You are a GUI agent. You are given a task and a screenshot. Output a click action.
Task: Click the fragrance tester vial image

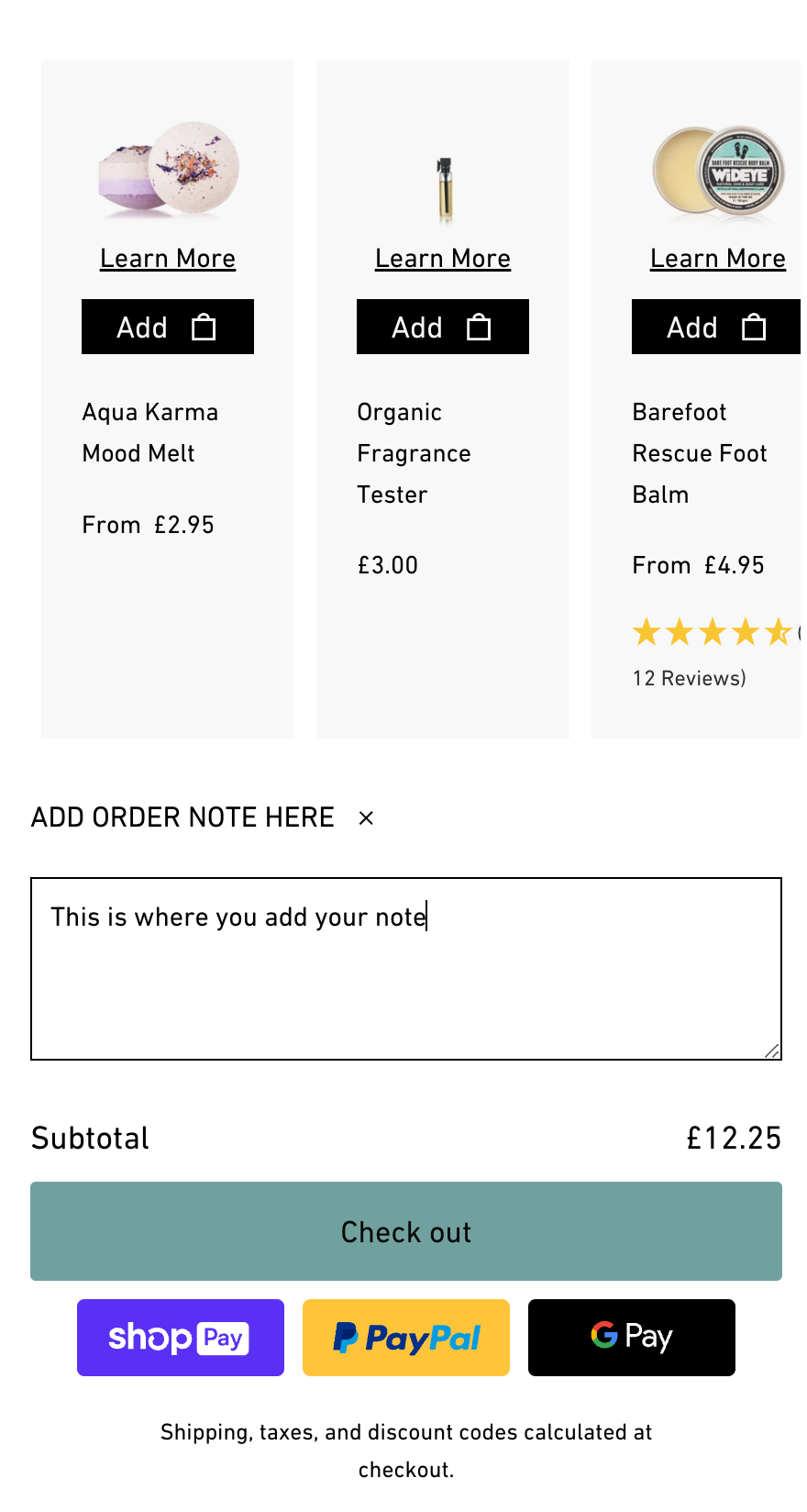445,188
